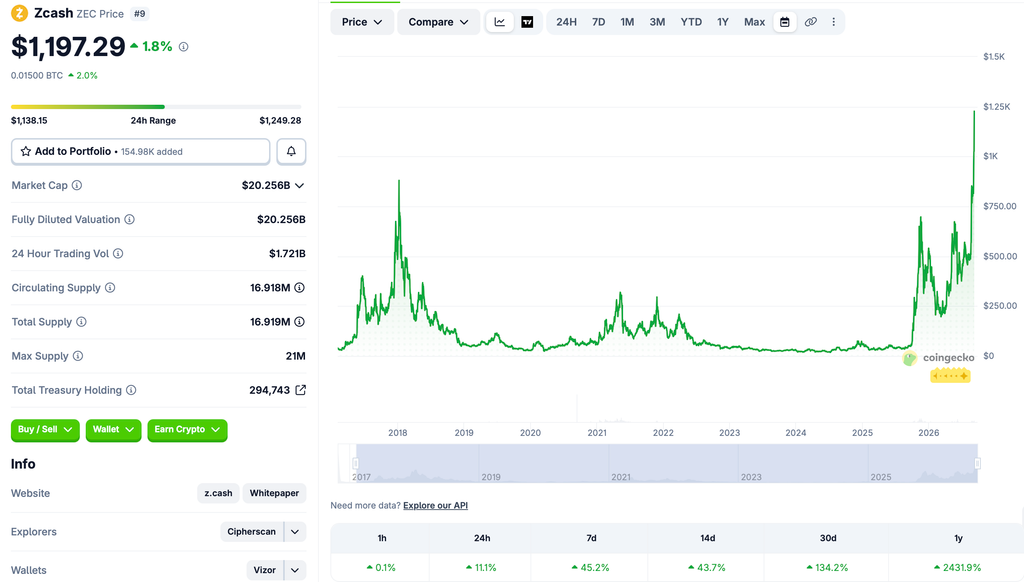Click the $1.721B trading volume value
This screenshot has height=582, width=1024.
click(287, 253)
